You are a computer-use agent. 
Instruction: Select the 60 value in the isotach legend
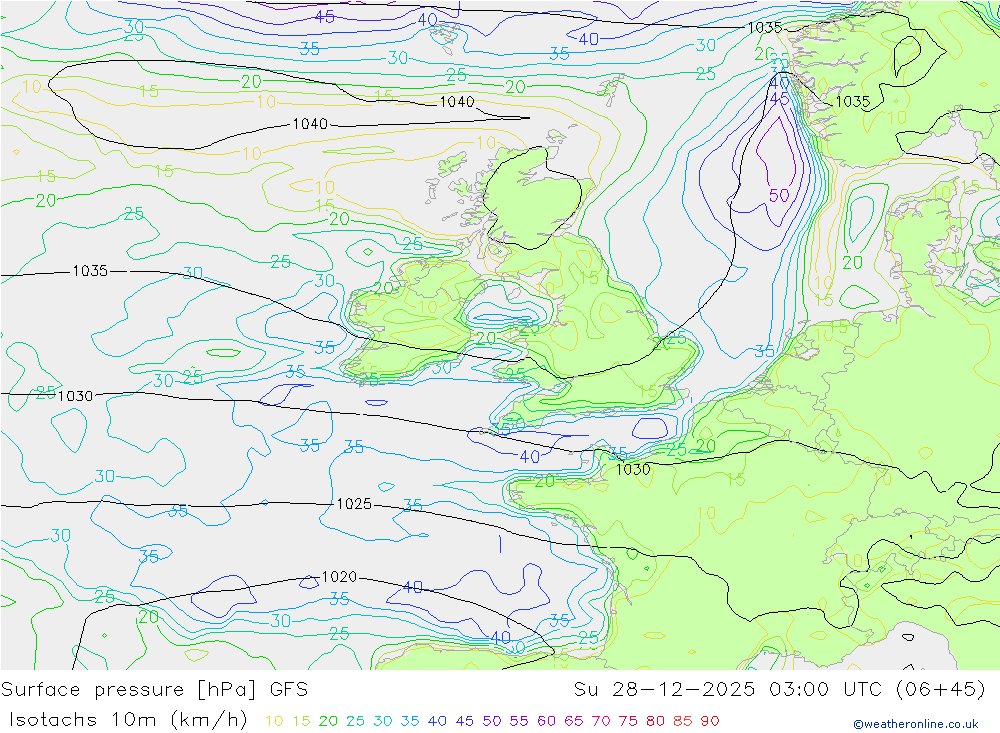(x=547, y=721)
